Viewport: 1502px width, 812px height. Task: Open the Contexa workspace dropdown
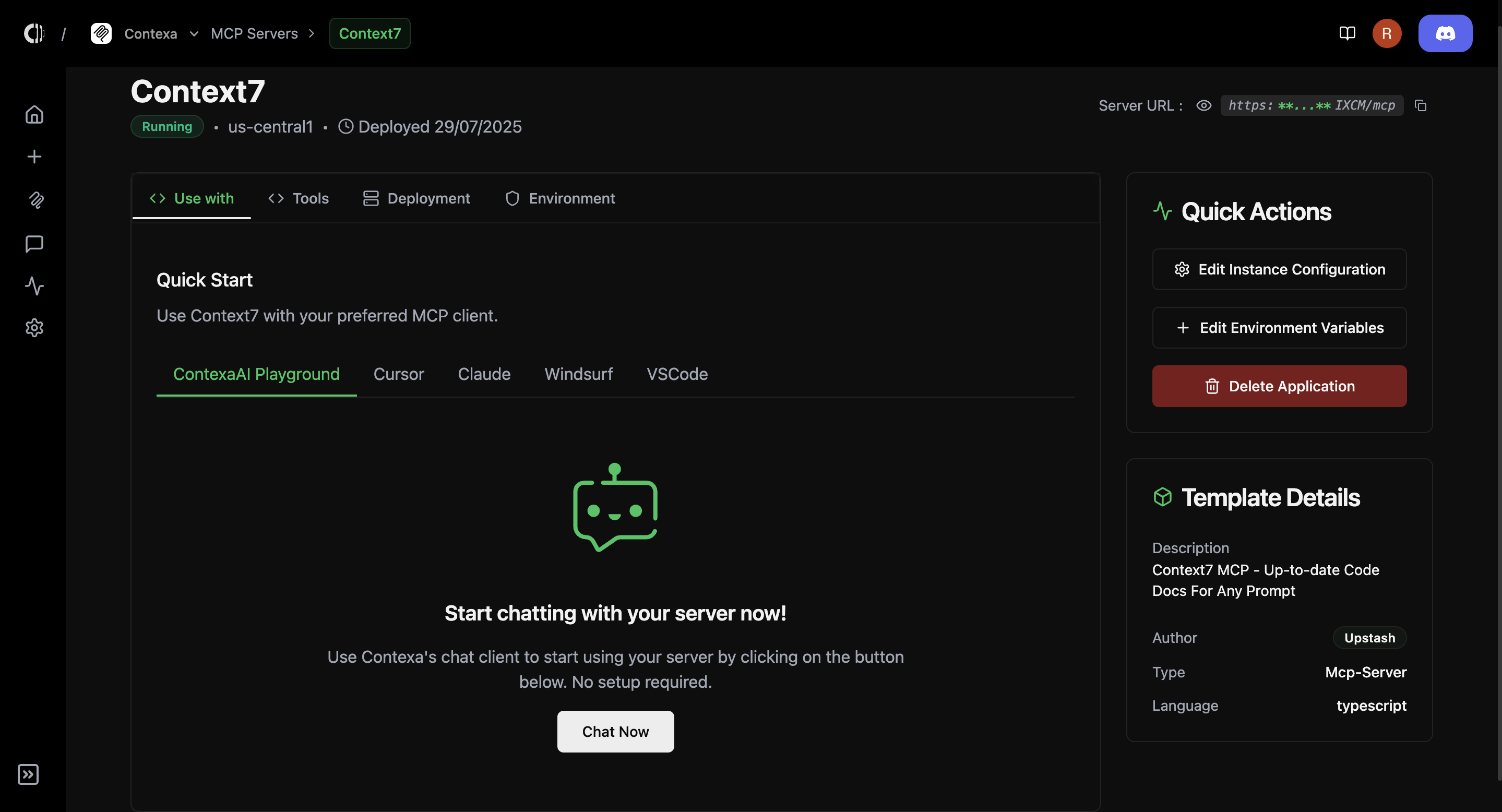(x=194, y=34)
